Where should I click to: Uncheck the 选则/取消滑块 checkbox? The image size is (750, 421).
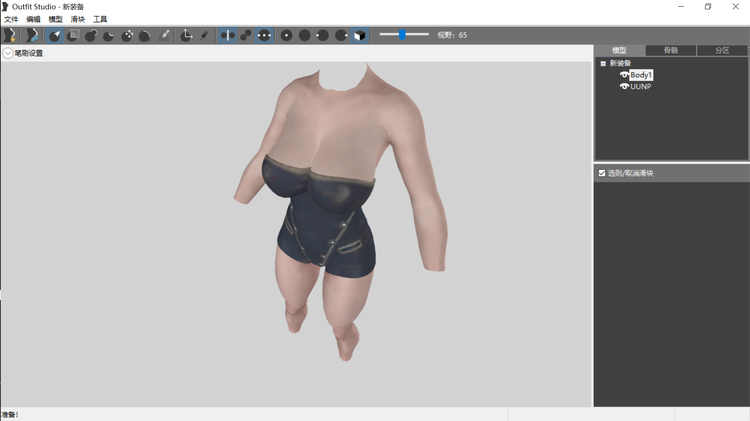602,173
